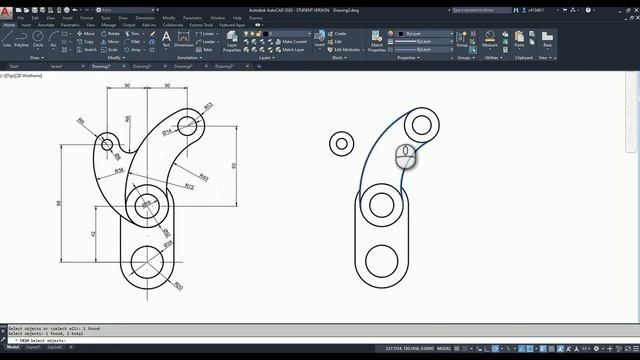
Task: Open the Format menu
Action: [87, 18]
